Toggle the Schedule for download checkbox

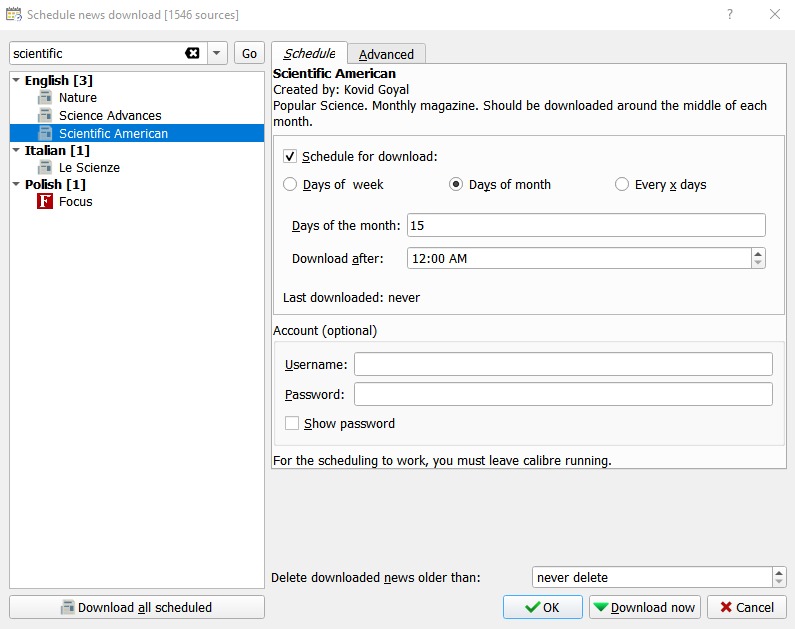click(x=290, y=156)
